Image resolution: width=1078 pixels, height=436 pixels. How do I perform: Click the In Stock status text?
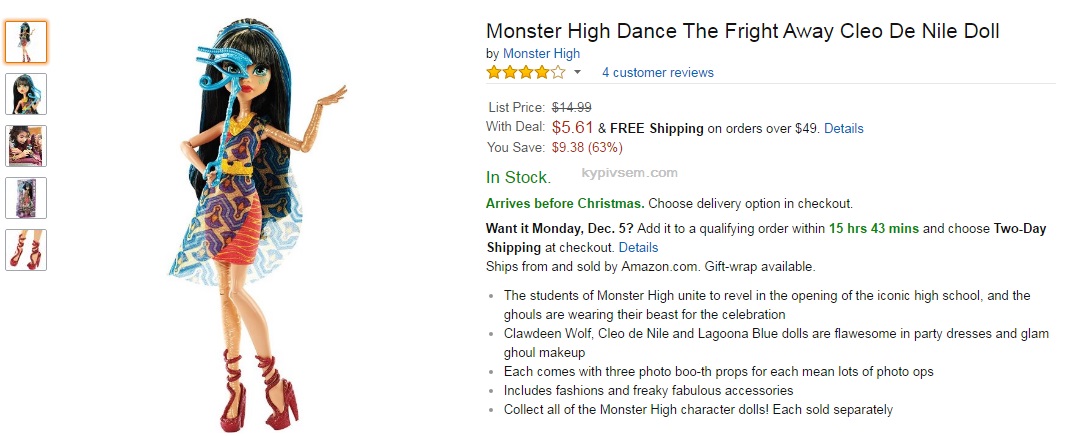[x=518, y=178]
